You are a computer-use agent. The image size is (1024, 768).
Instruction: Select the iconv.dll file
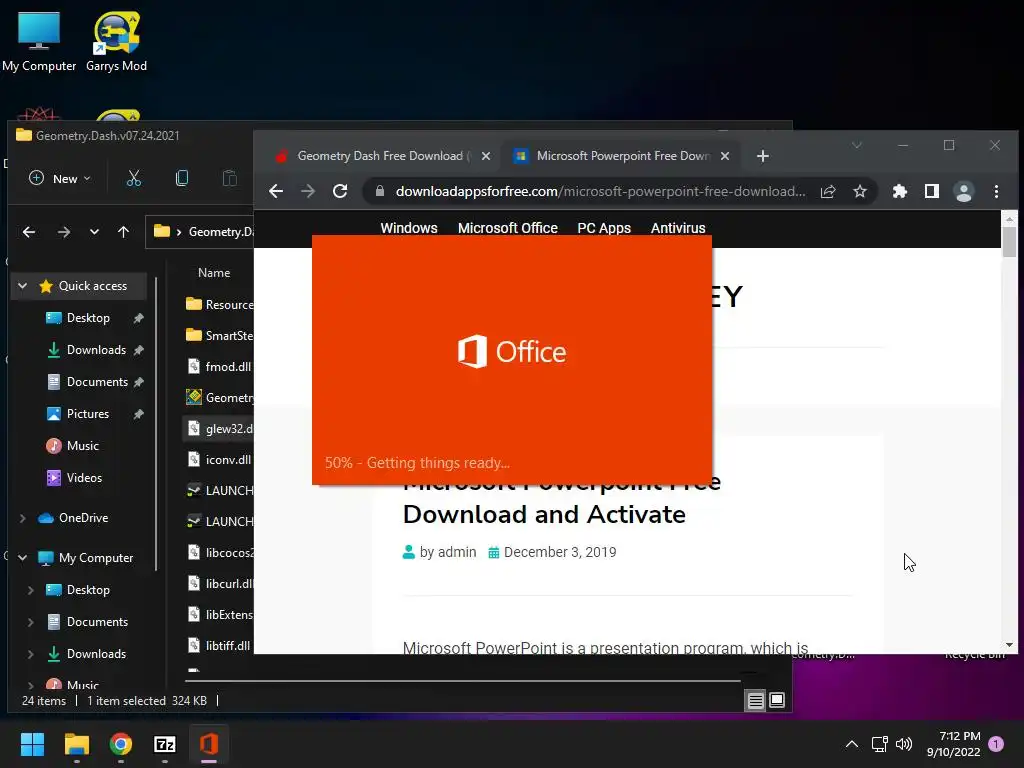click(x=219, y=460)
